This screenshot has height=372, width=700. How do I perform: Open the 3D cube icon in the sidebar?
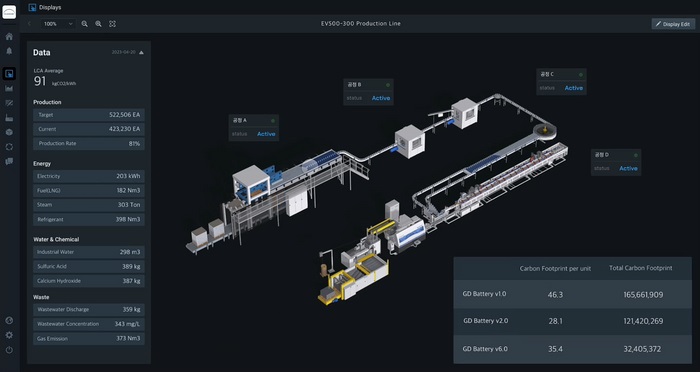pos(9,132)
